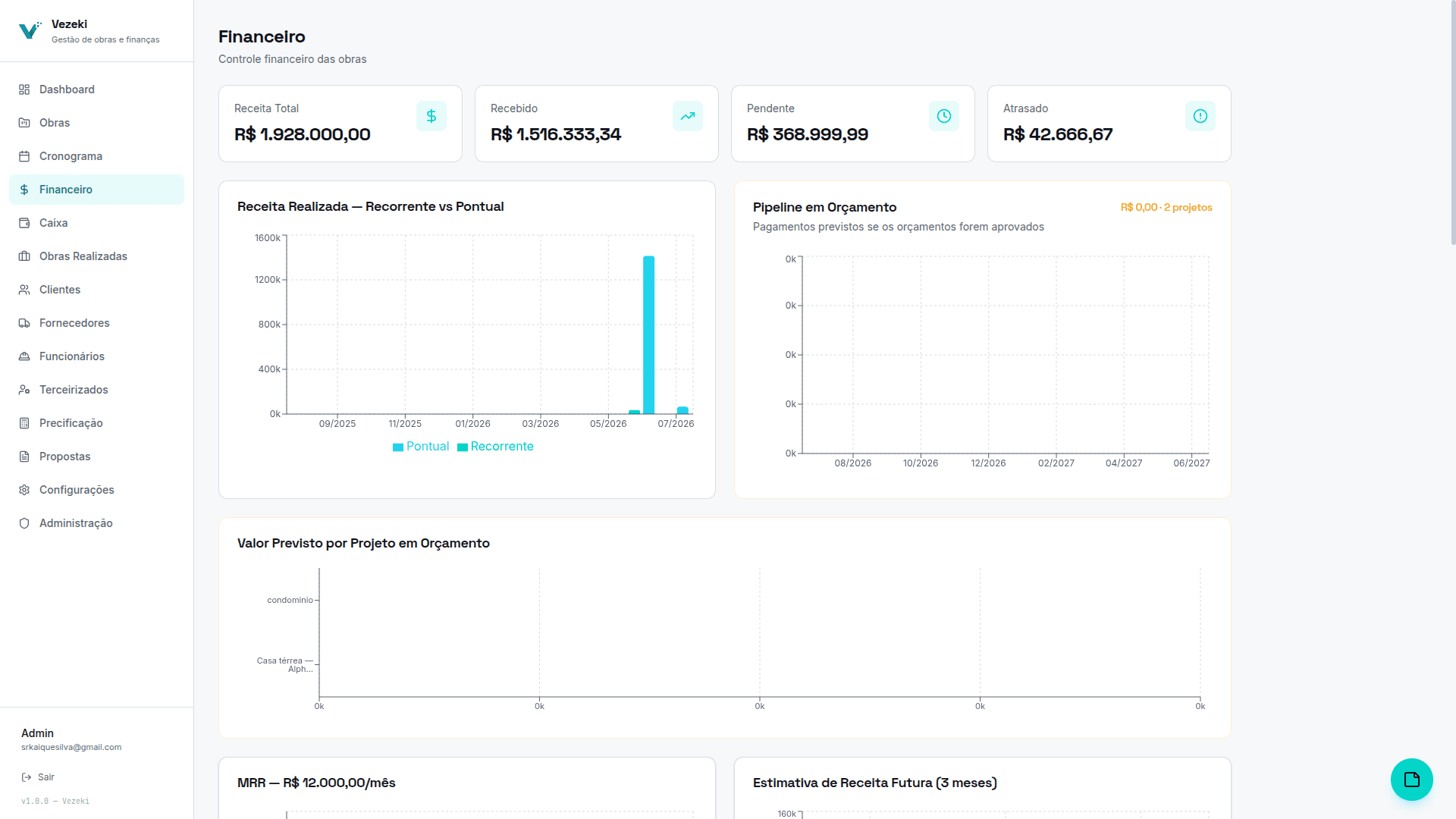Toggle the Recorrente legend entry
Viewport: 1456px width, 819px height.
tap(495, 447)
